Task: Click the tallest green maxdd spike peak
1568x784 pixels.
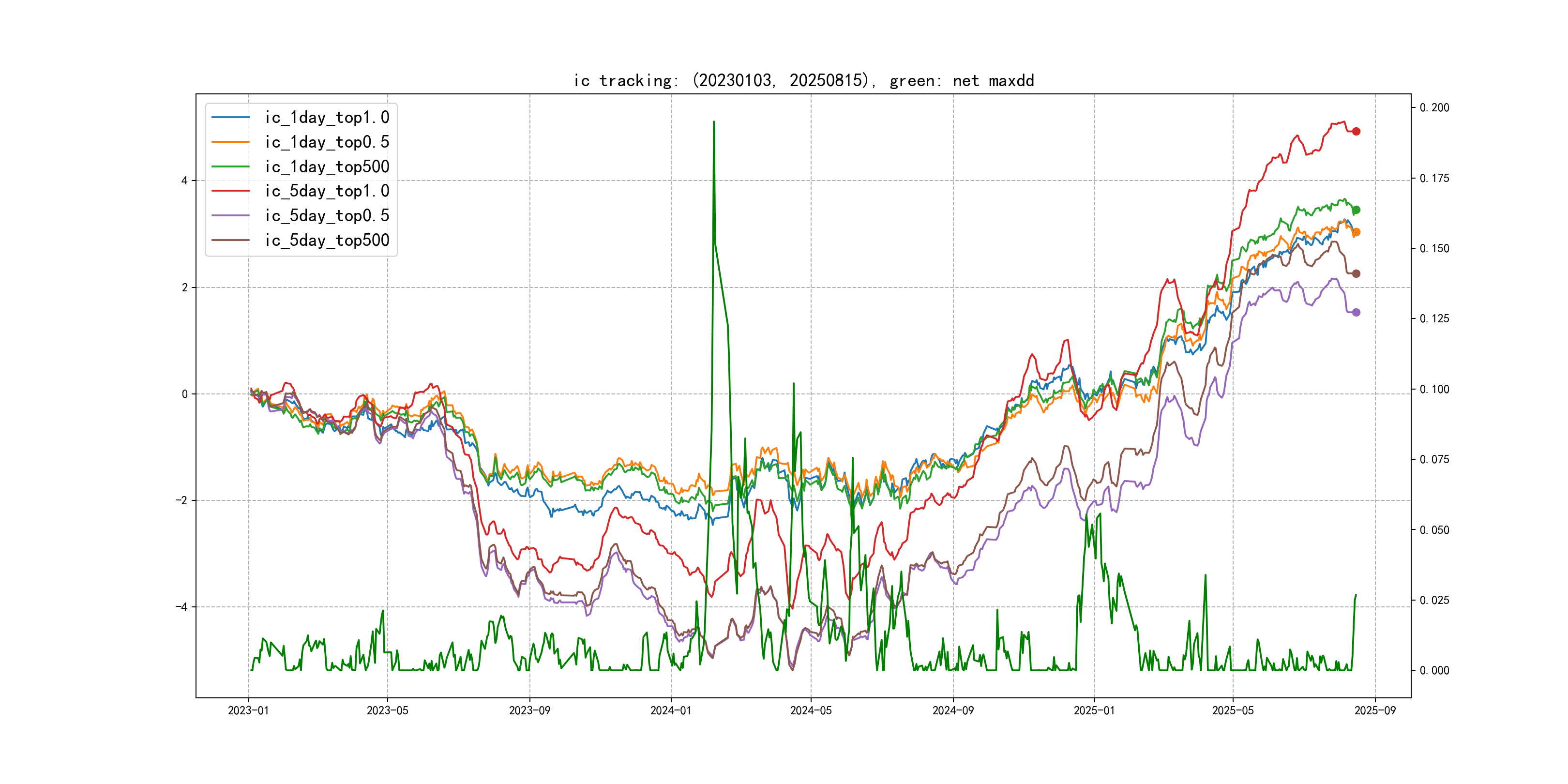Action: [713, 122]
